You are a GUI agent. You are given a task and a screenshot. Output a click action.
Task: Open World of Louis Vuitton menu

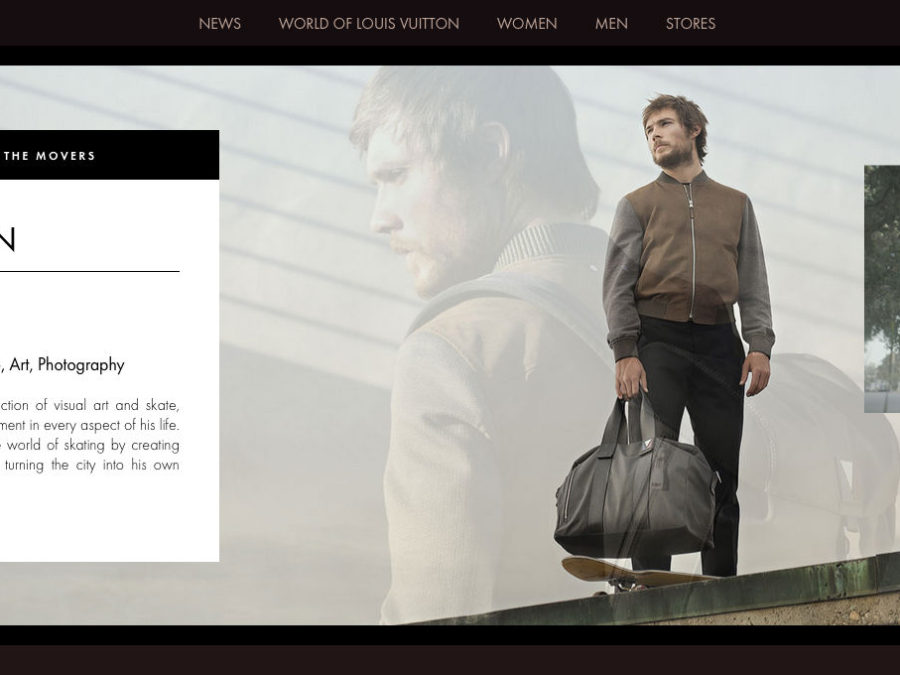pyautogui.click(x=368, y=24)
